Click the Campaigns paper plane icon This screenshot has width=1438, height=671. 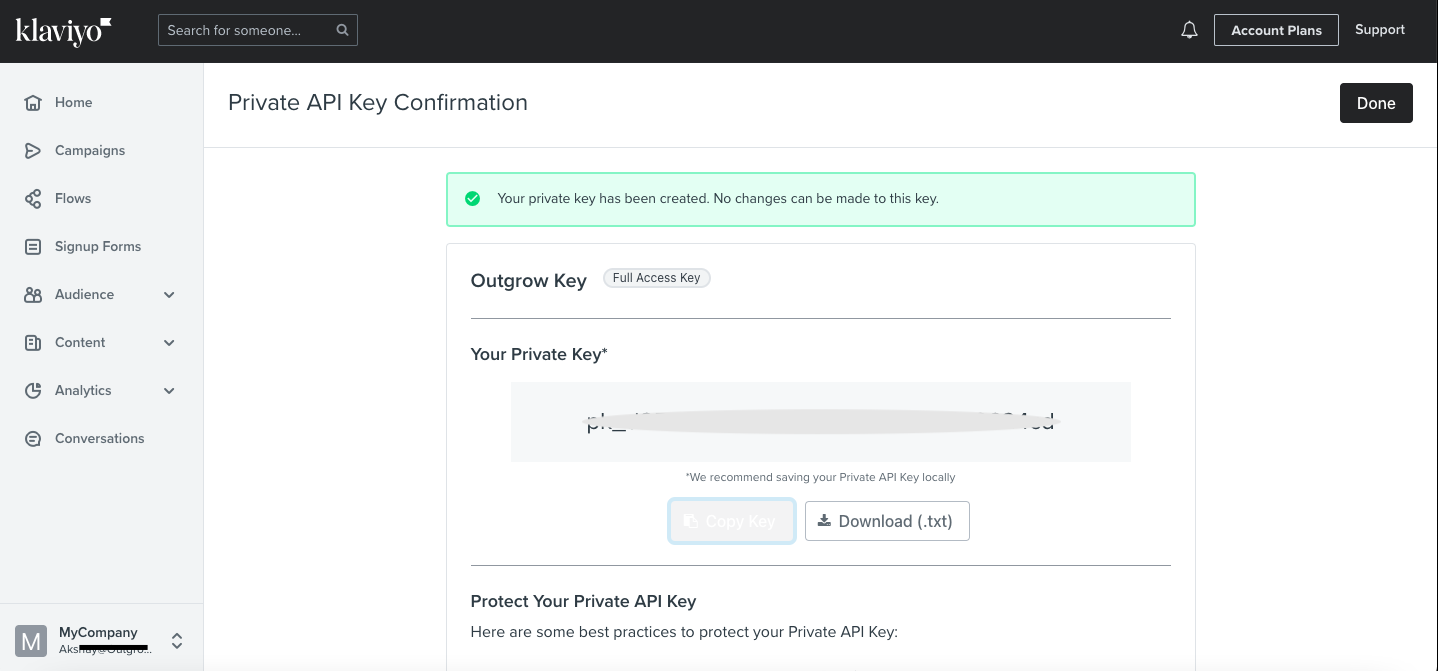point(33,151)
